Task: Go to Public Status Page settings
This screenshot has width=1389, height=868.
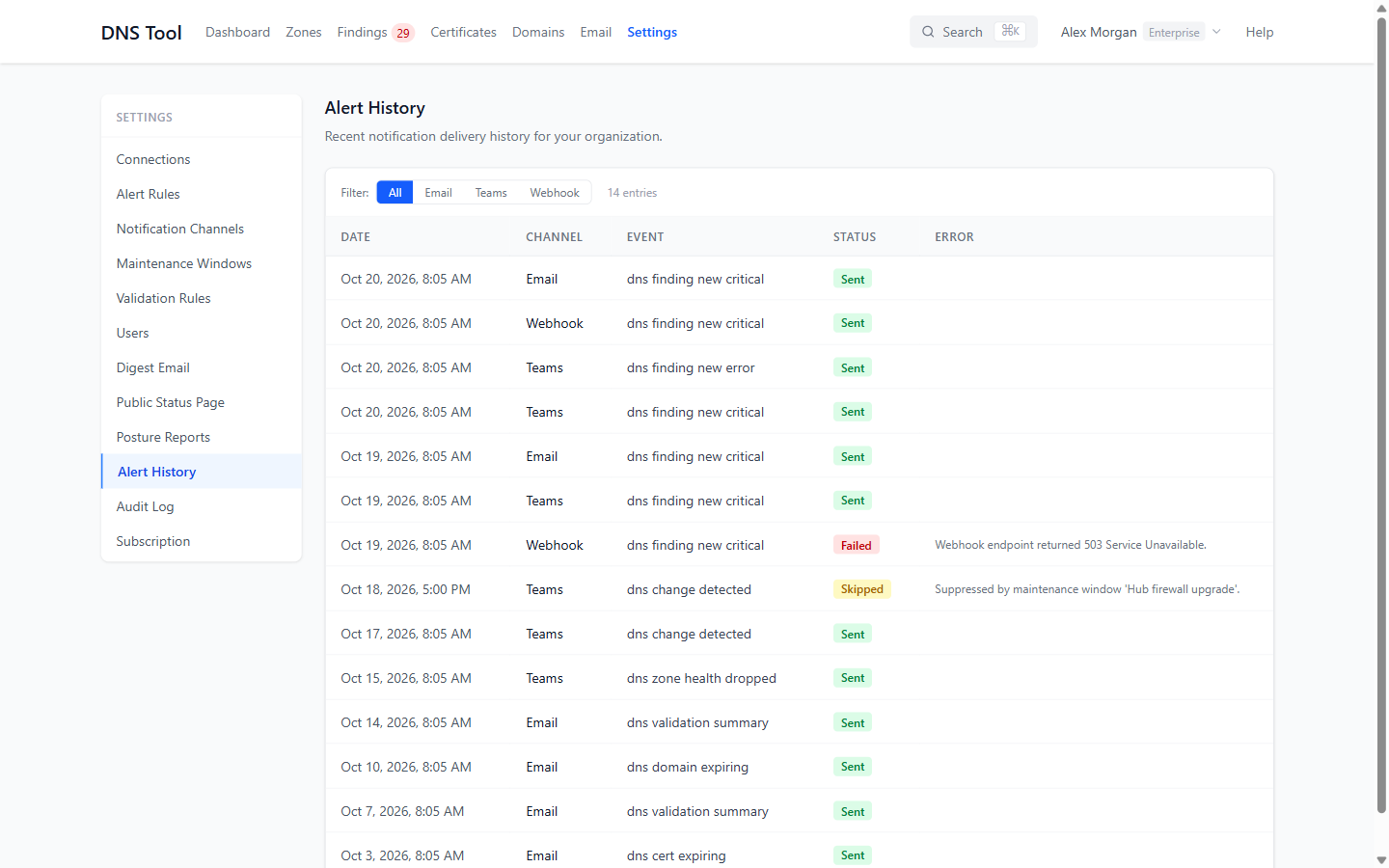Action: (202, 402)
